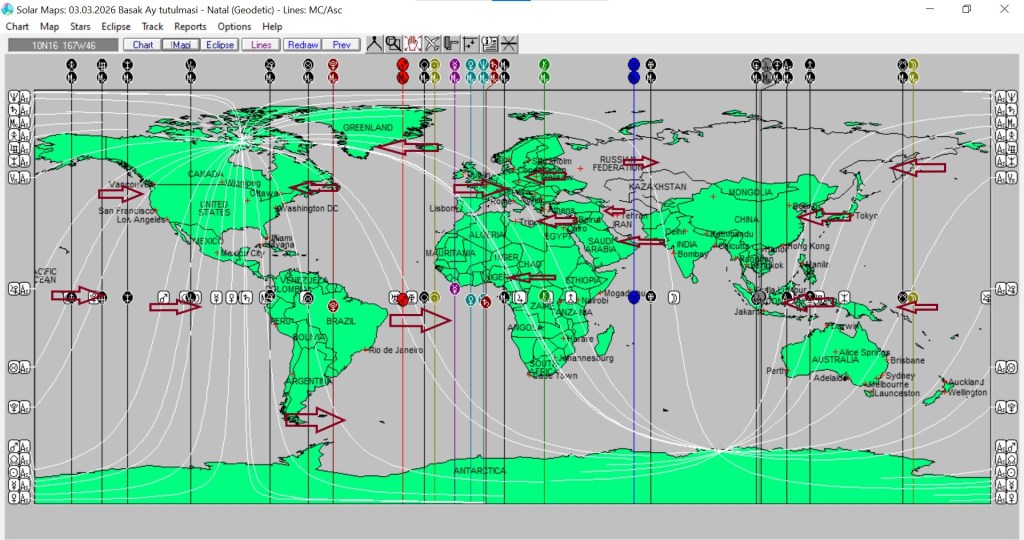
Task: Select the compass dividers tool icon
Action: (x=374, y=44)
